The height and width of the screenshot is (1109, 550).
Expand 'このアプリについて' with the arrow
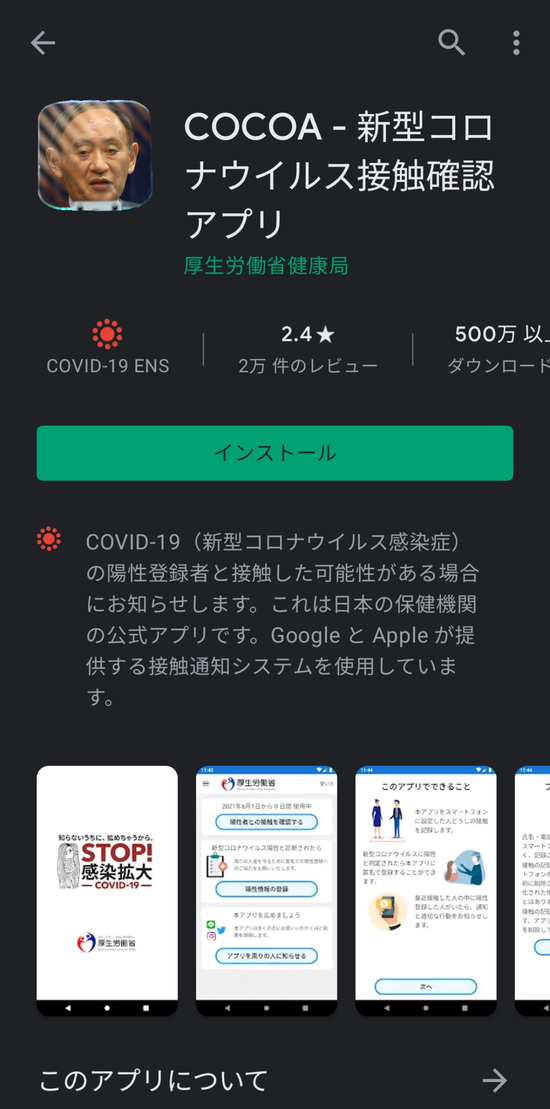(x=495, y=1080)
